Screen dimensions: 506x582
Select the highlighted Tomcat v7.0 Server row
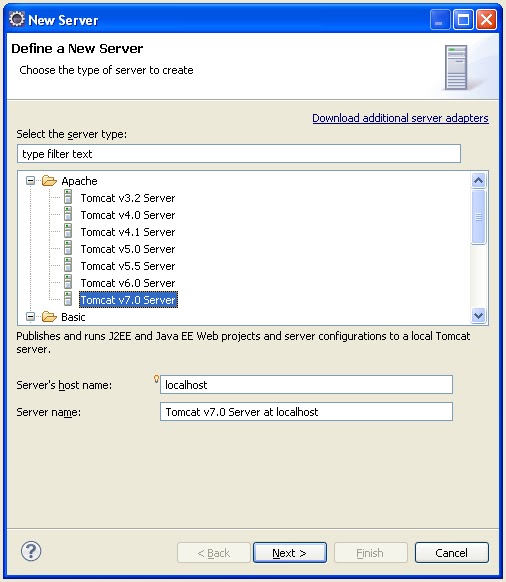coord(128,300)
